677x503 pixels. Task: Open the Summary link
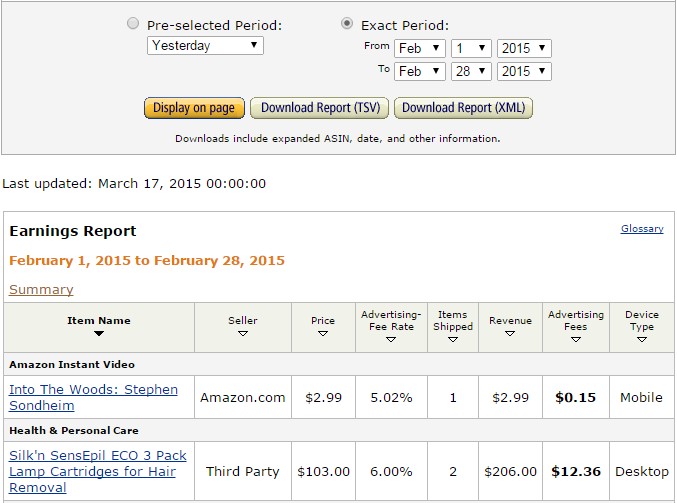pyautogui.click(x=41, y=289)
